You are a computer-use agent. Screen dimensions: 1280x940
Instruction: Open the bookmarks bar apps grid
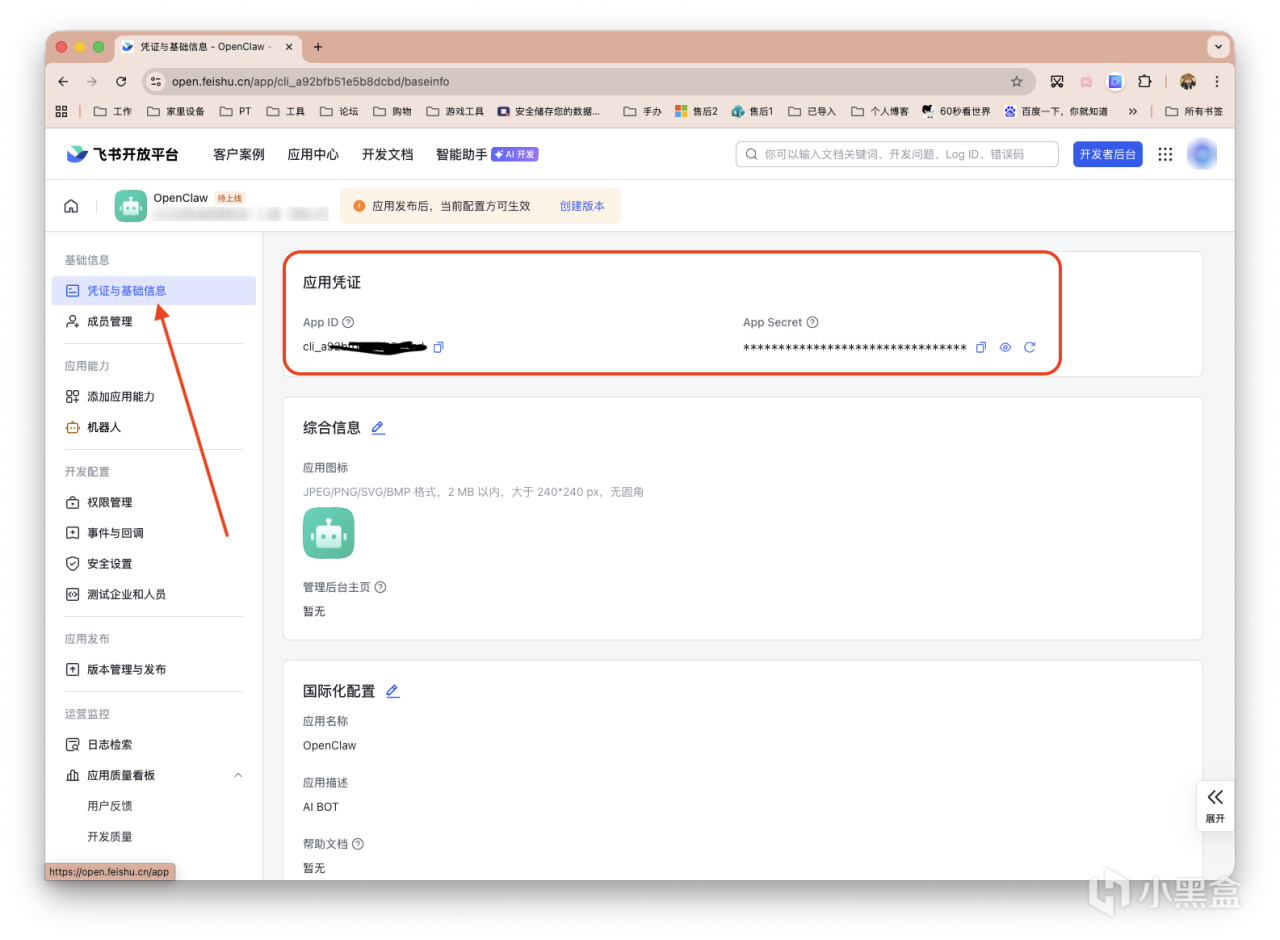[62, 111]
